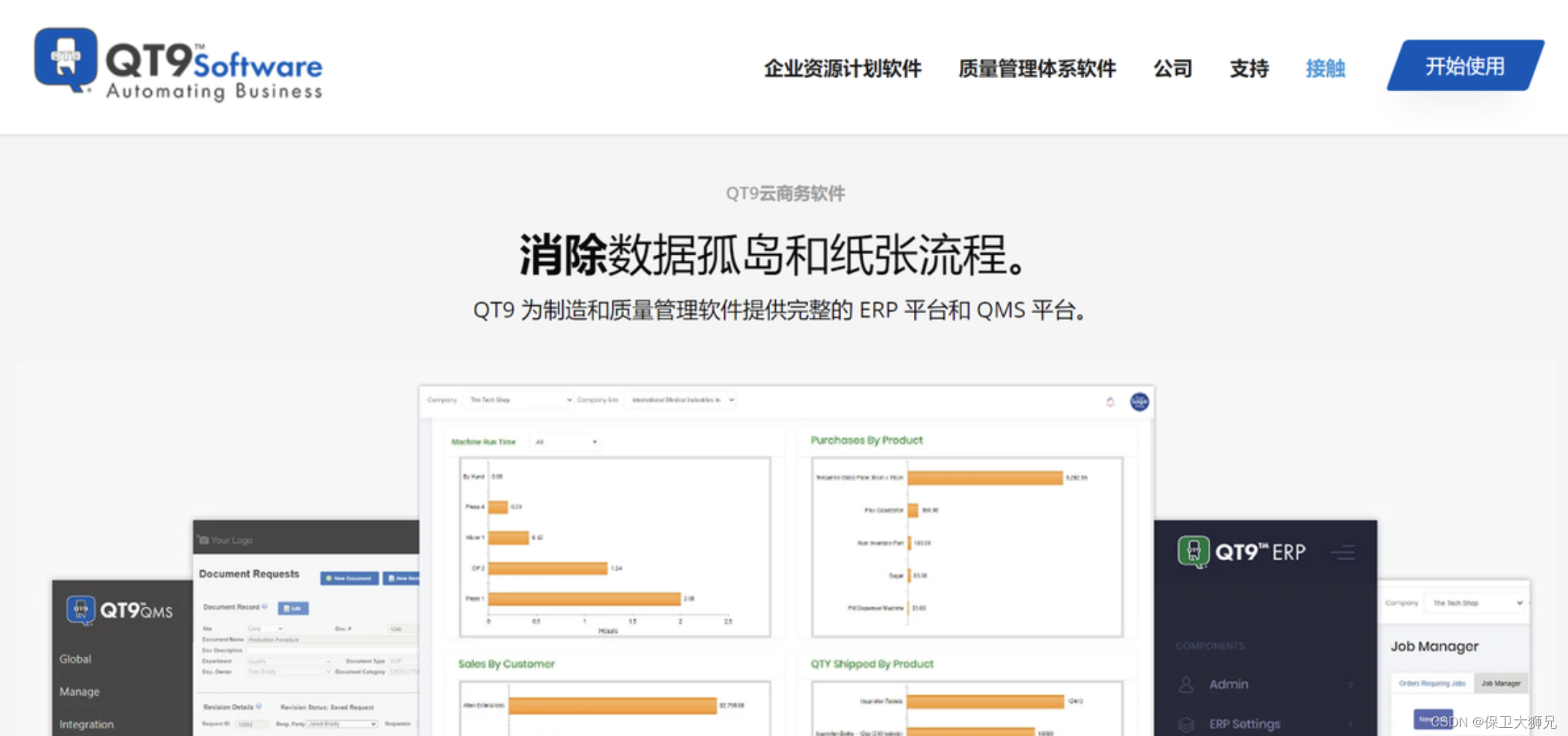The image size is (1568, 736).
Task: Click the help icon next to Document Record
Action: click(x=264, y=606)
